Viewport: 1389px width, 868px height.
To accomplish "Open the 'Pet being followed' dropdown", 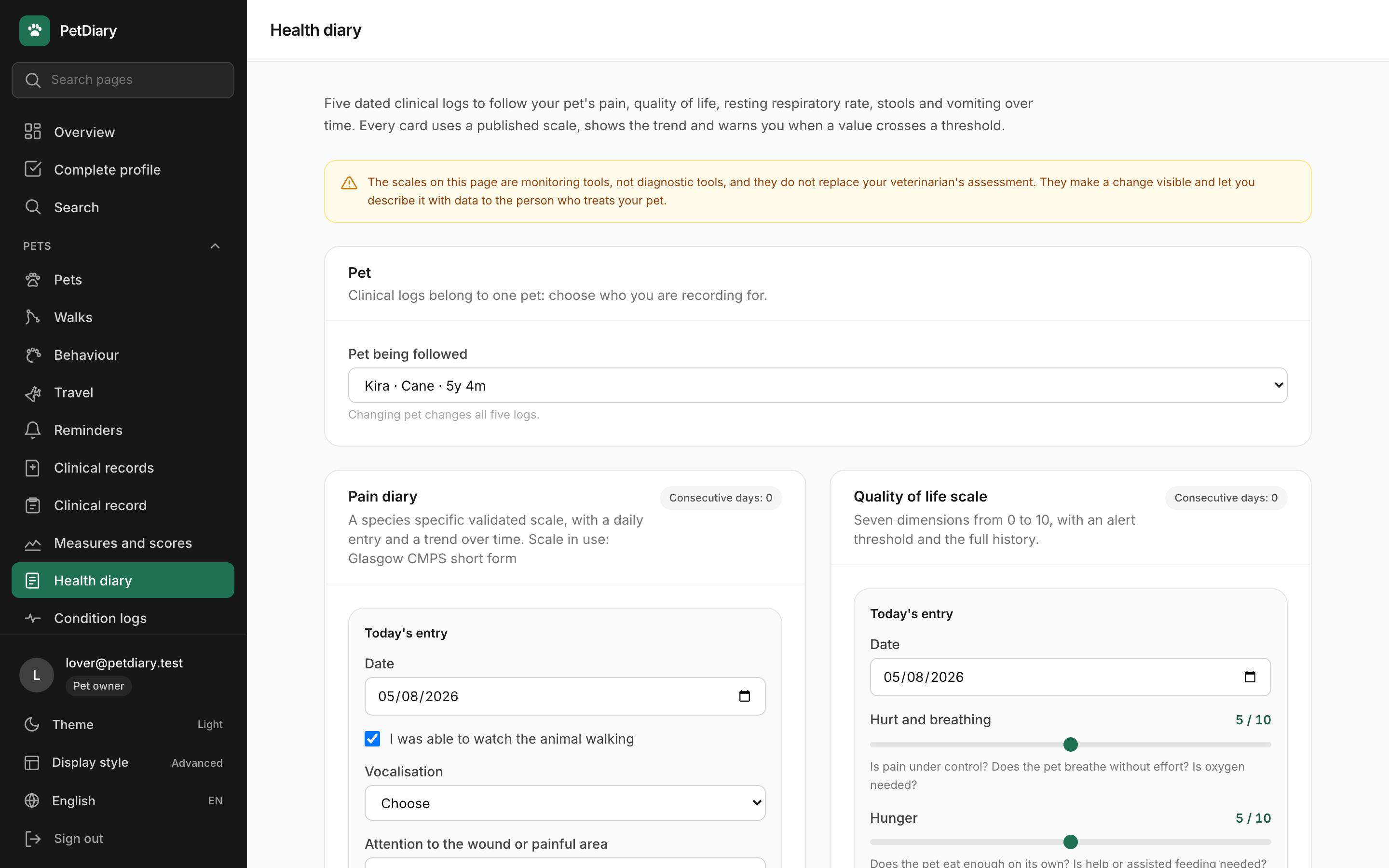I will (x=817, y=385).
